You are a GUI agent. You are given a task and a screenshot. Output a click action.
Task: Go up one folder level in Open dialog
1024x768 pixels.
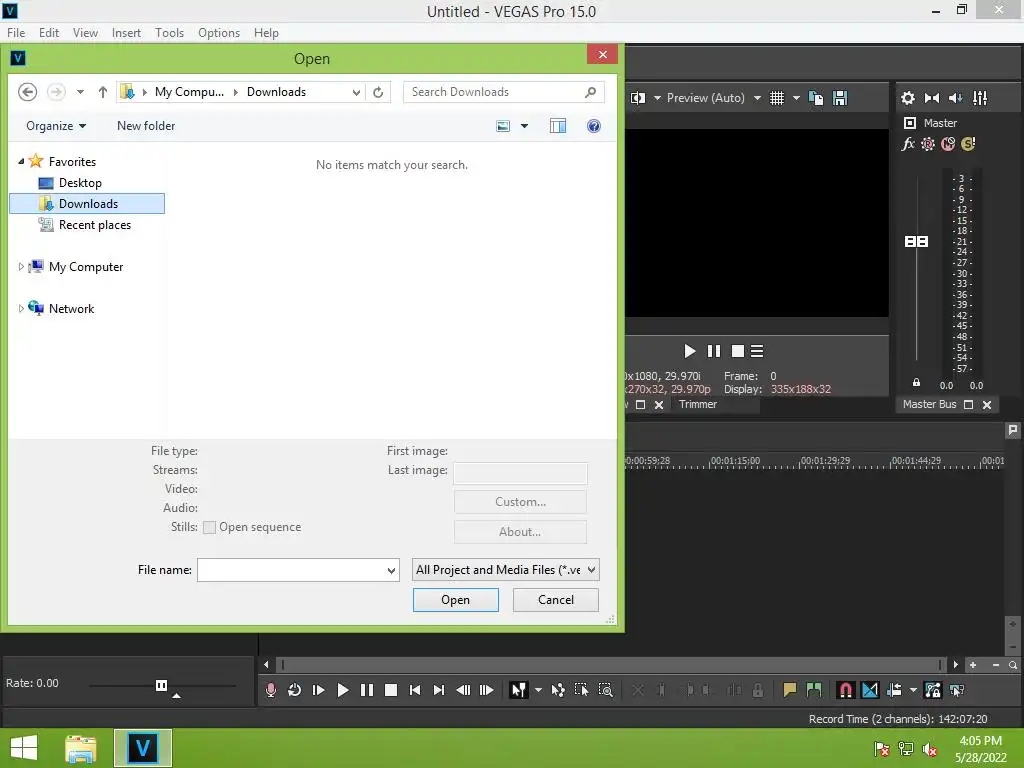(x=103, y=92)
